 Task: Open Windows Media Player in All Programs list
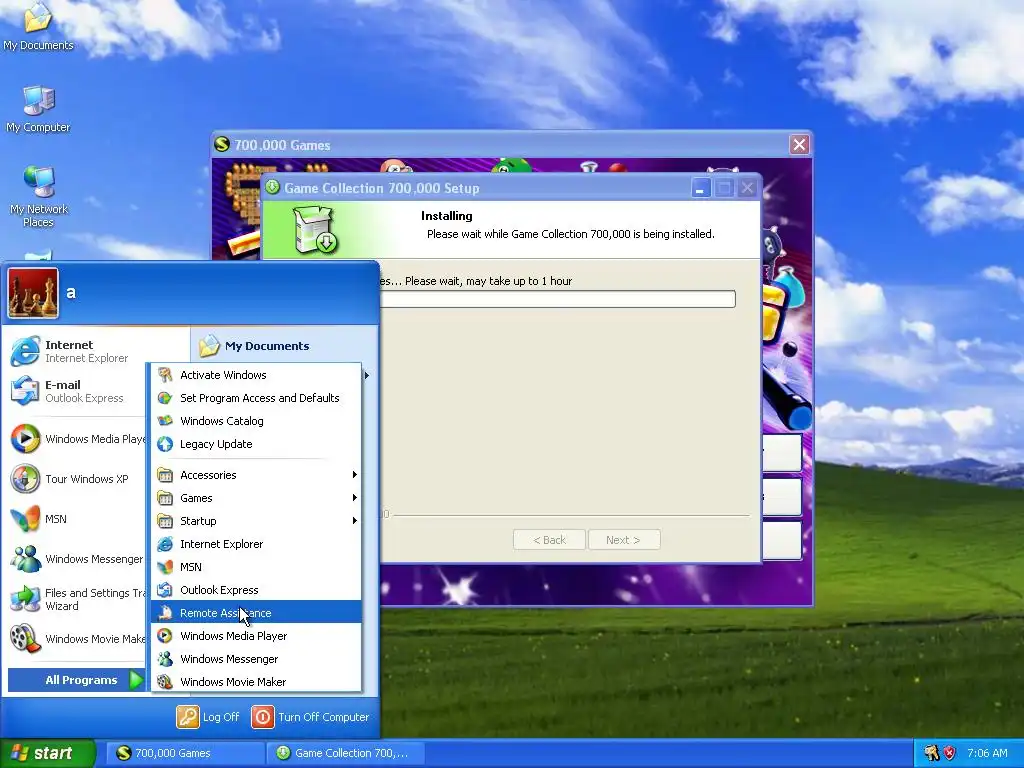tap(256, 636)
